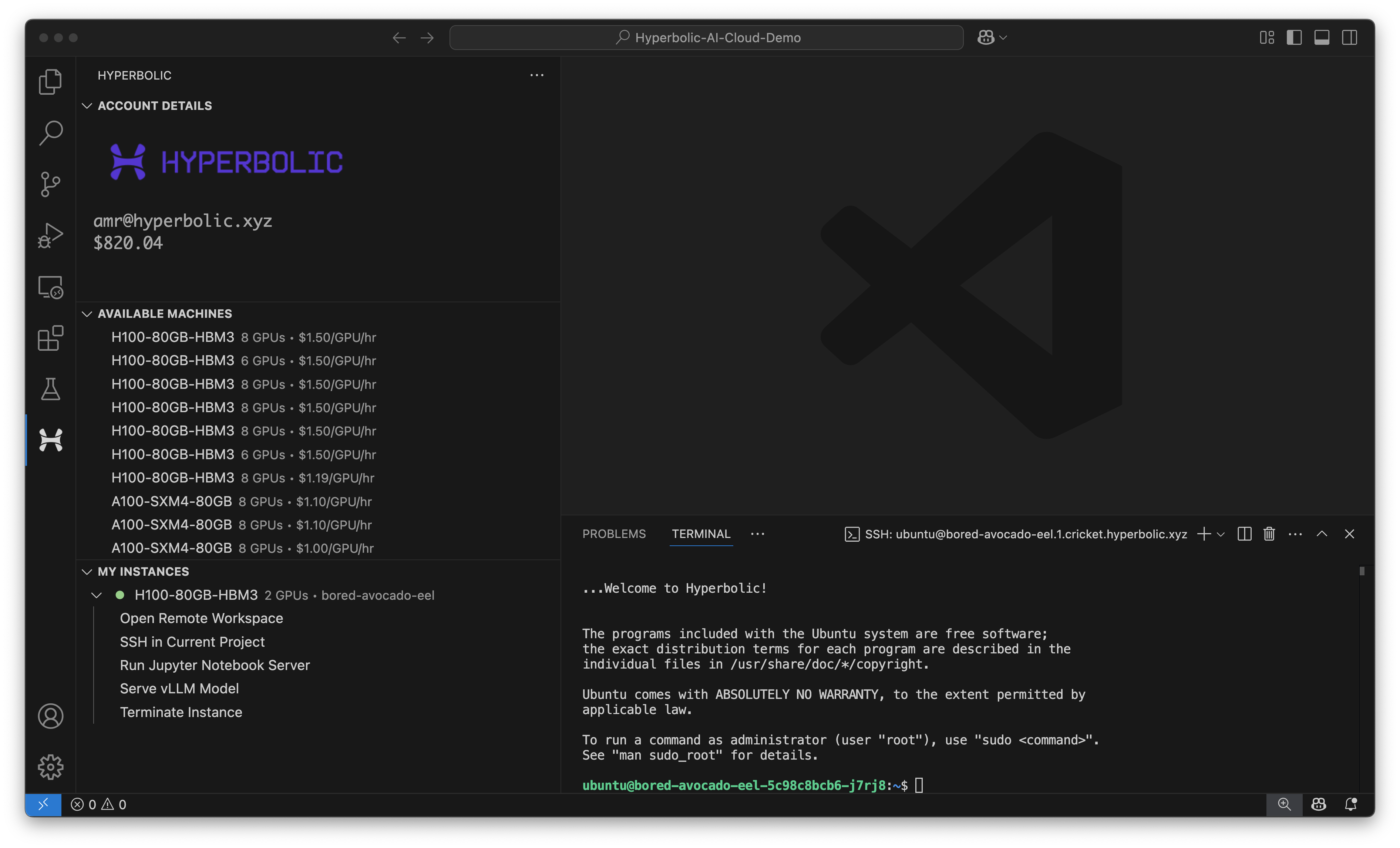Click the zoom icon in status bar
1400x848 pixels.
[x=1284, y=804]
